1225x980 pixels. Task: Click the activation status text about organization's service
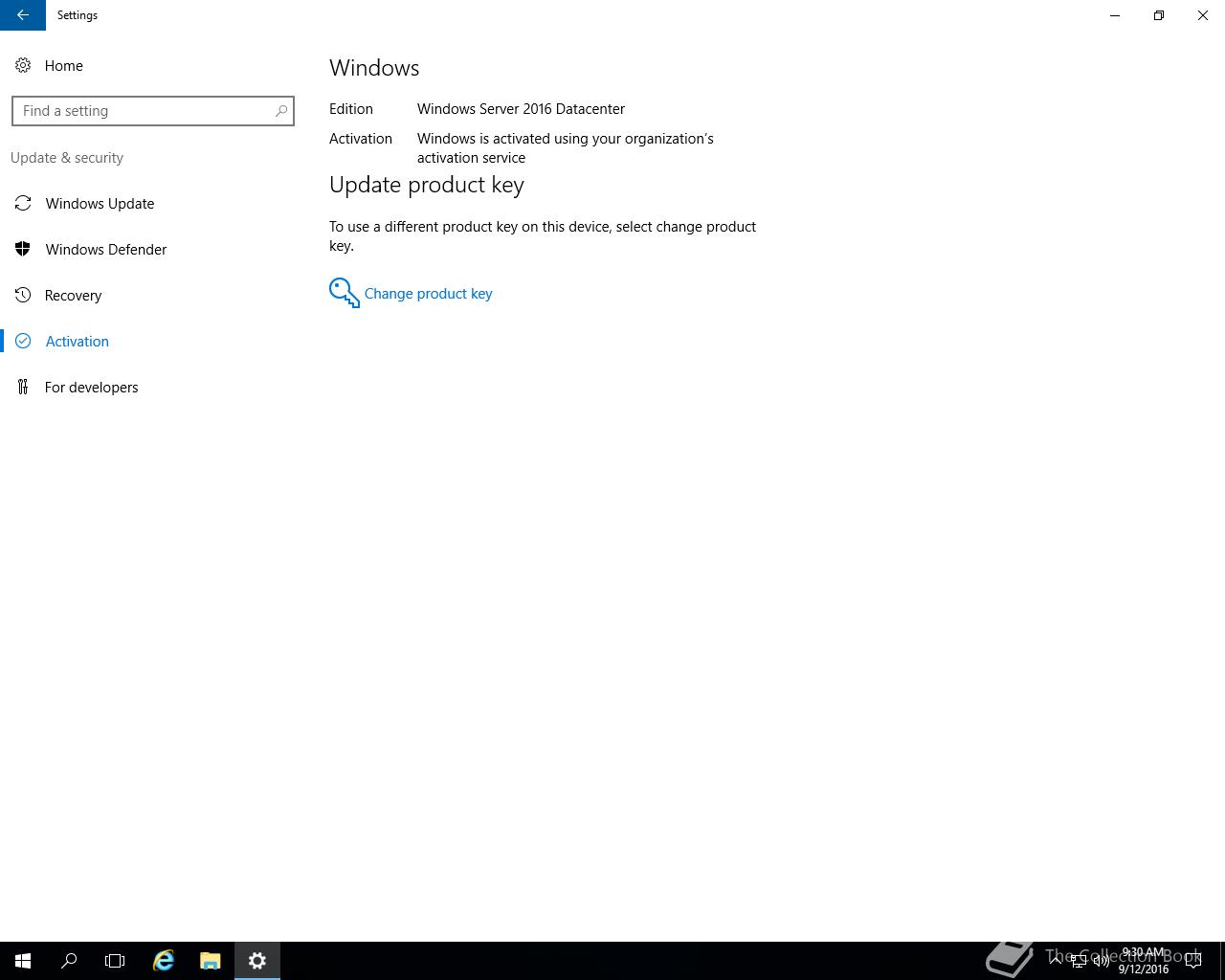(565, 148)
